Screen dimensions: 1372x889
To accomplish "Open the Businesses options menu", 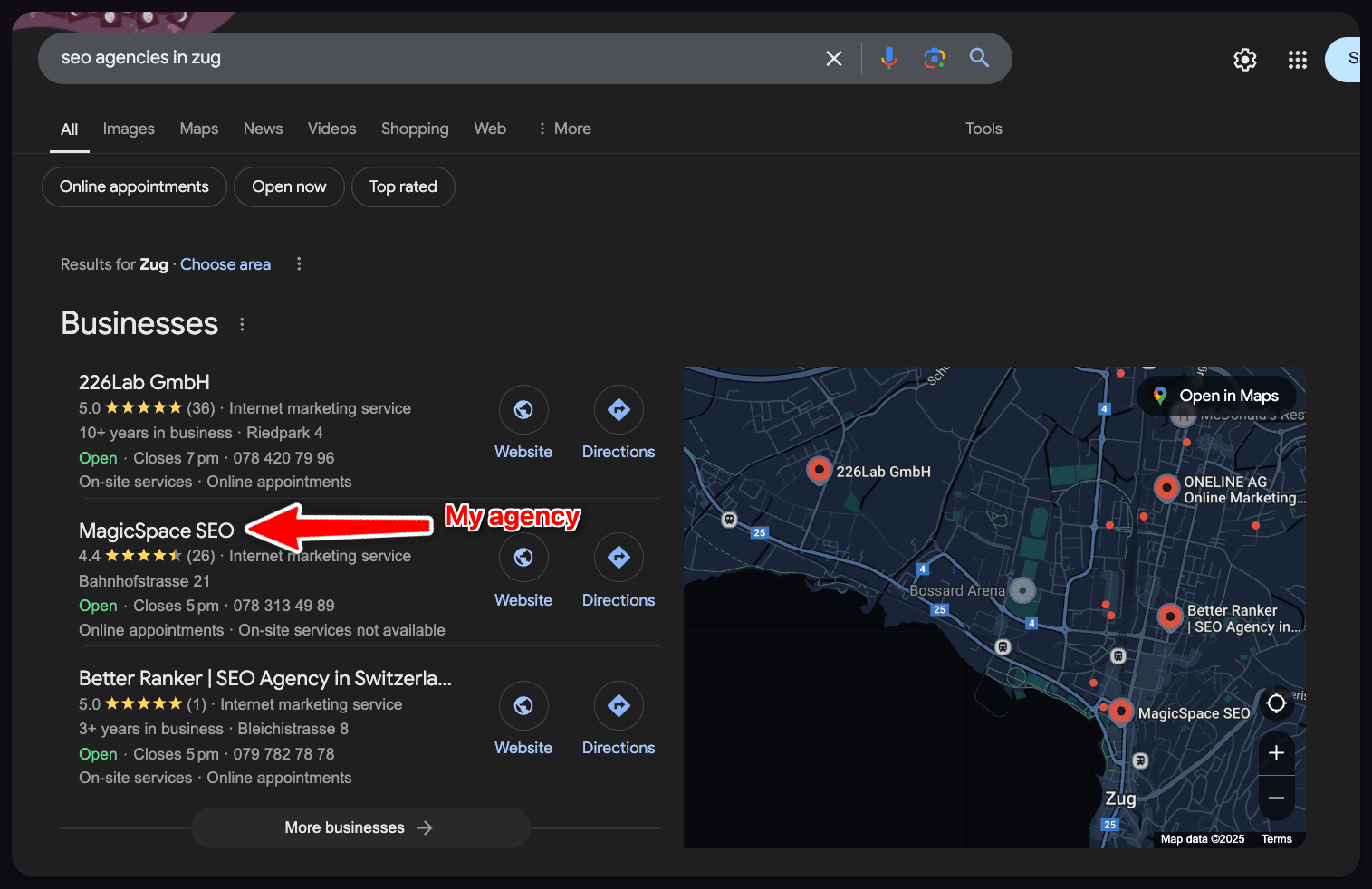I will 242,323.
